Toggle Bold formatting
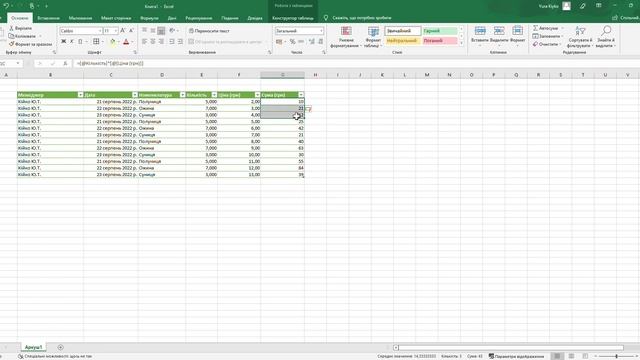 pos(63,42)
